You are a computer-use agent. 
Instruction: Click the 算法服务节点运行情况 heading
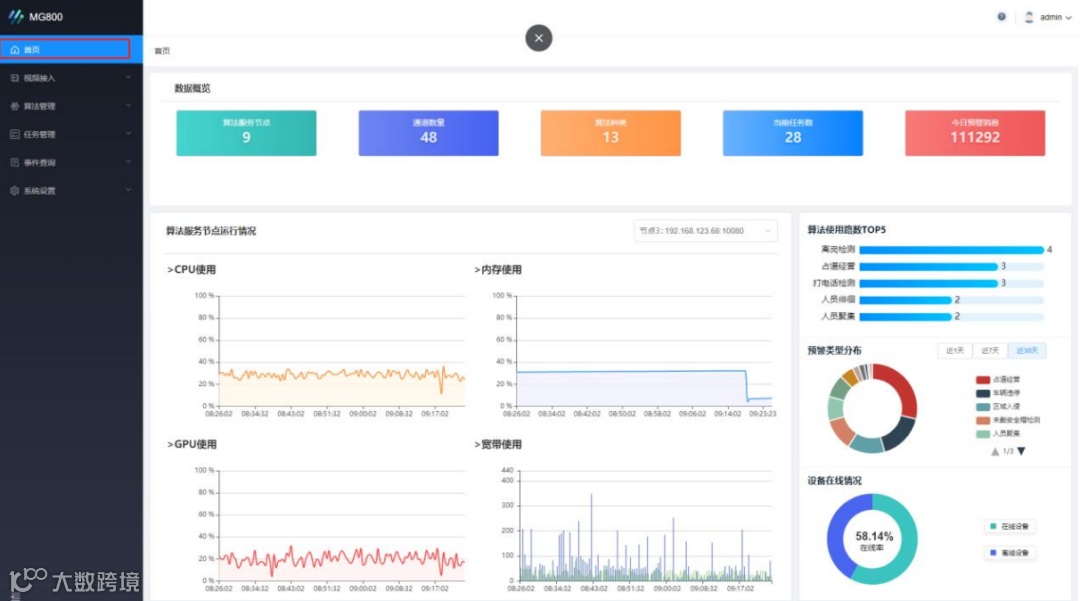click(211, 231)
